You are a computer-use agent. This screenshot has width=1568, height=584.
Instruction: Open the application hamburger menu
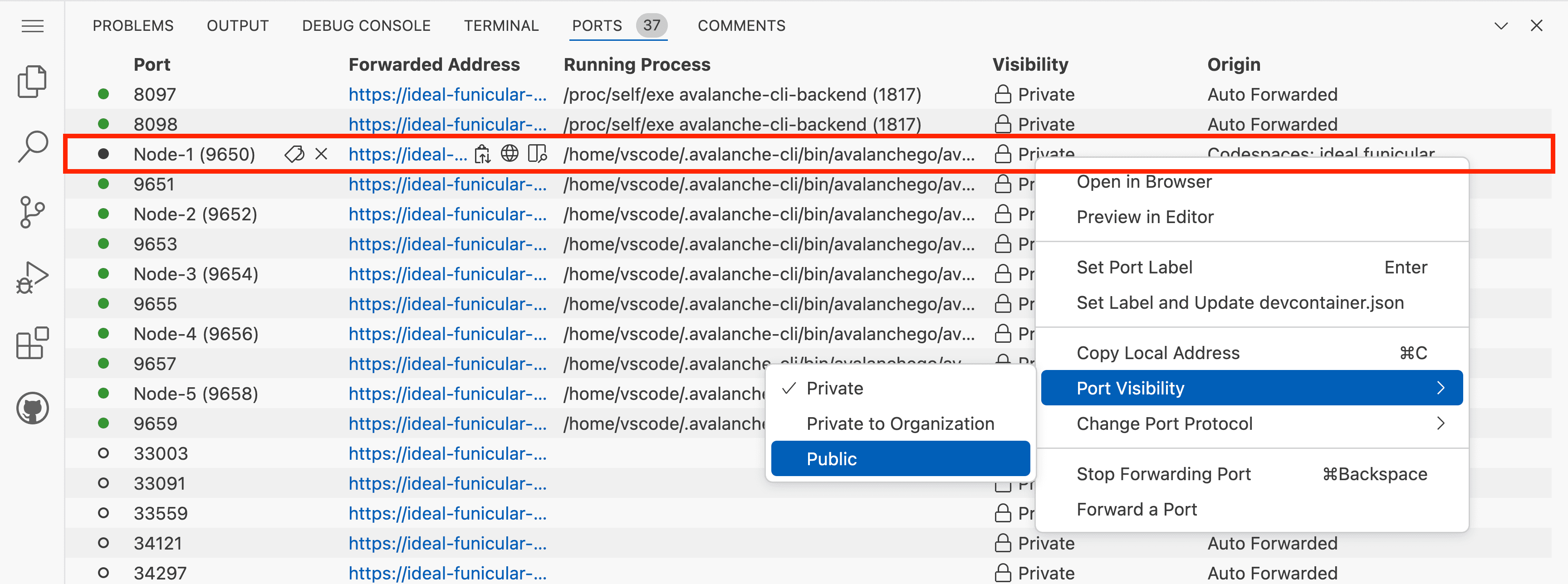pyautogui.click(x=32, y=25)
